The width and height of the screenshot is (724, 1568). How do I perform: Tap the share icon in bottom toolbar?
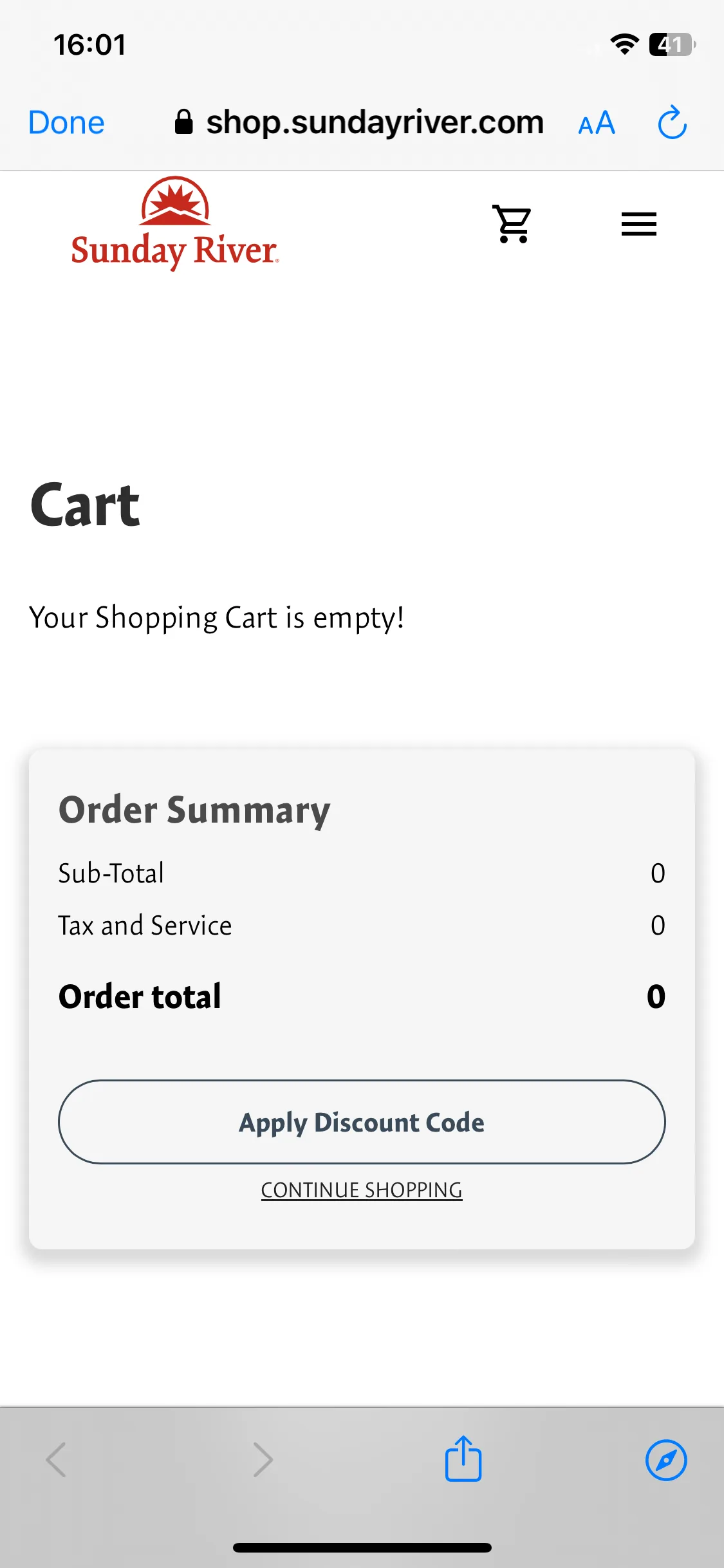click(463, 1459)
